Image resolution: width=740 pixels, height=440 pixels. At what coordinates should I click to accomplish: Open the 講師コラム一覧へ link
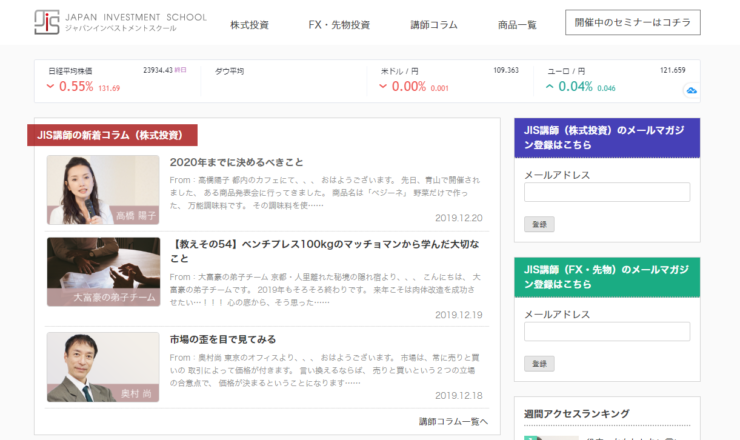(x=453, y=421)
